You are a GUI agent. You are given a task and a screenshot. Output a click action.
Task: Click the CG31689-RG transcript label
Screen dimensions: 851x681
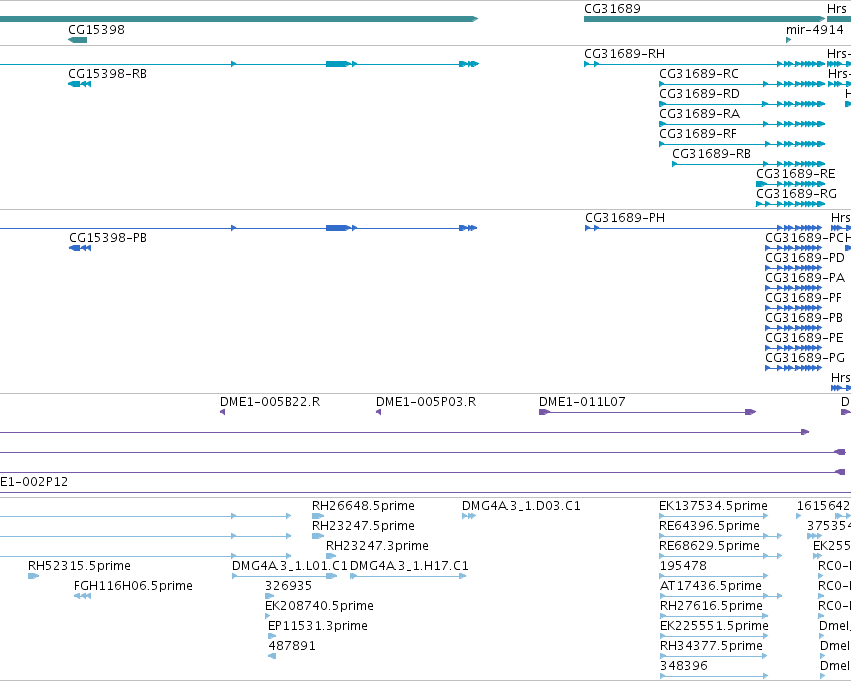pos(796,194)
